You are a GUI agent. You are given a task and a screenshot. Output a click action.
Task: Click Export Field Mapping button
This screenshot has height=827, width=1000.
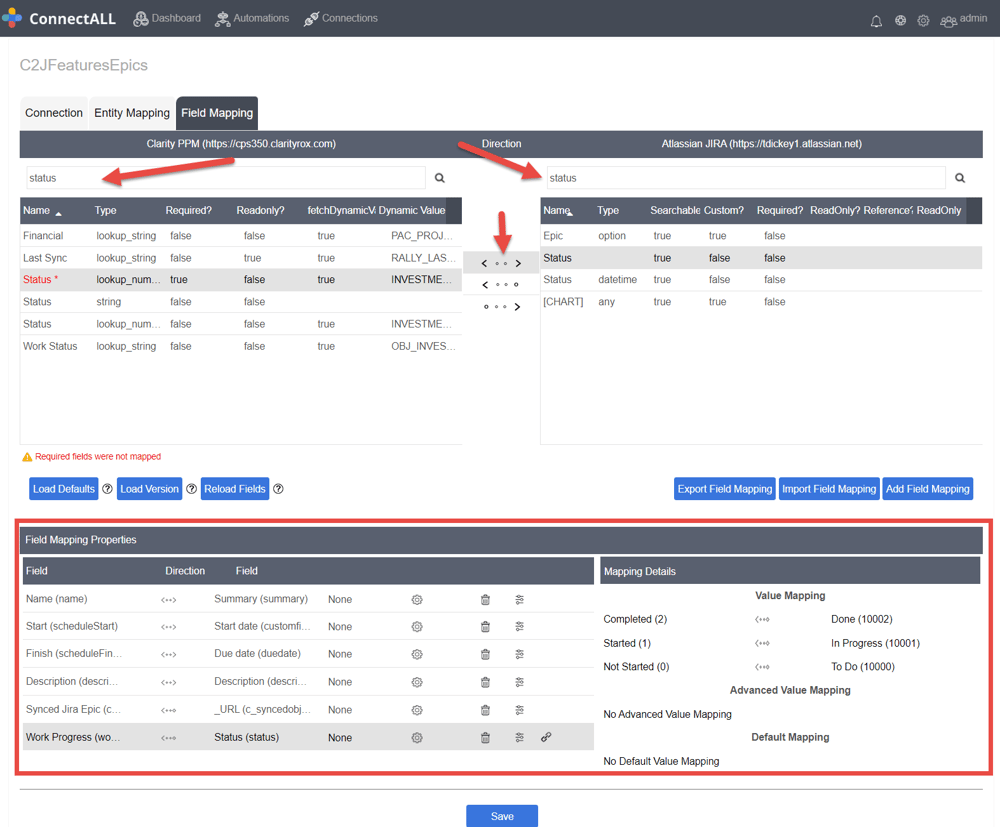[x=724, y=489]
